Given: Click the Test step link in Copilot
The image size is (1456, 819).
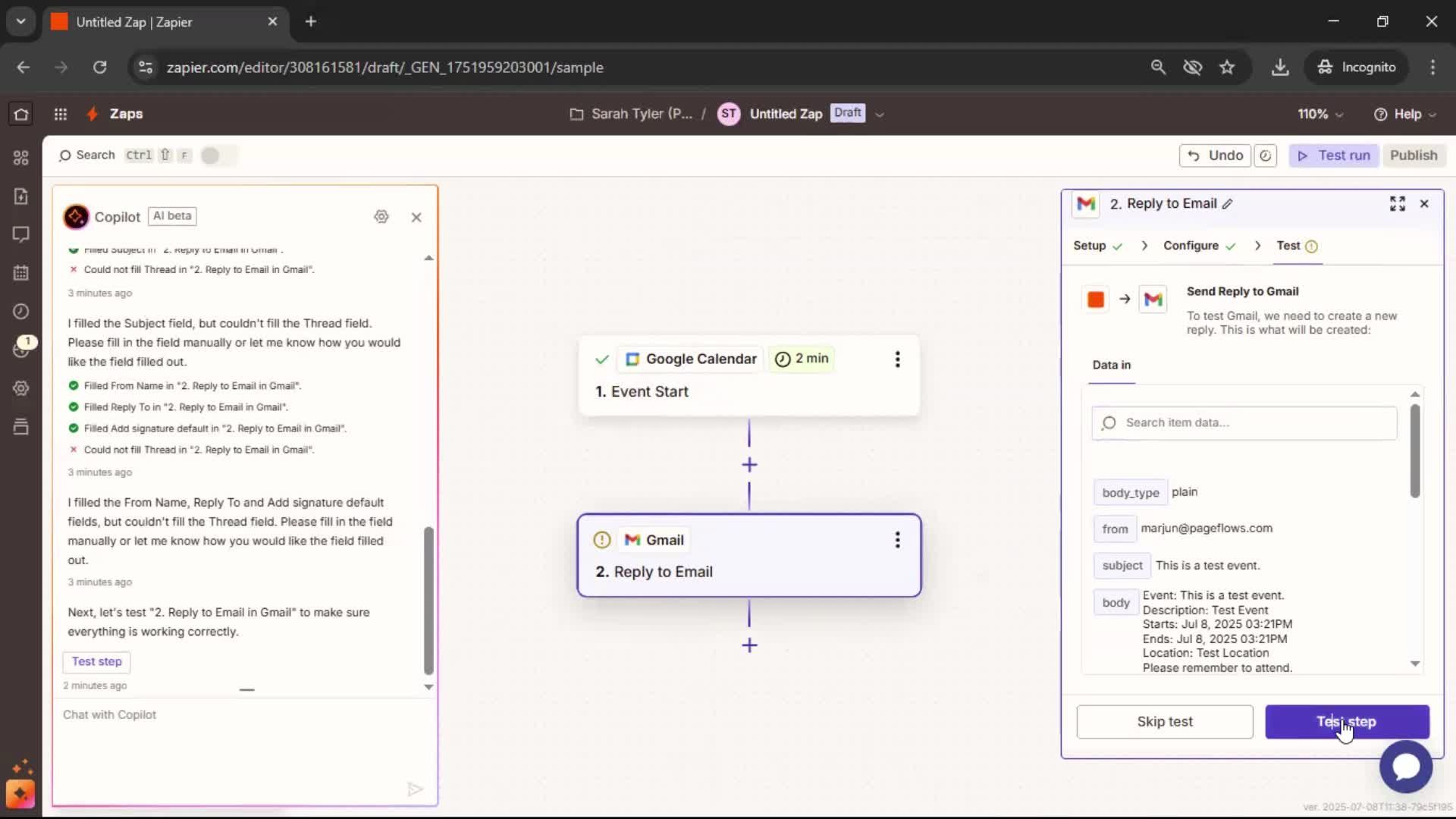Looking at the screenshot, I should coord(96,662).
